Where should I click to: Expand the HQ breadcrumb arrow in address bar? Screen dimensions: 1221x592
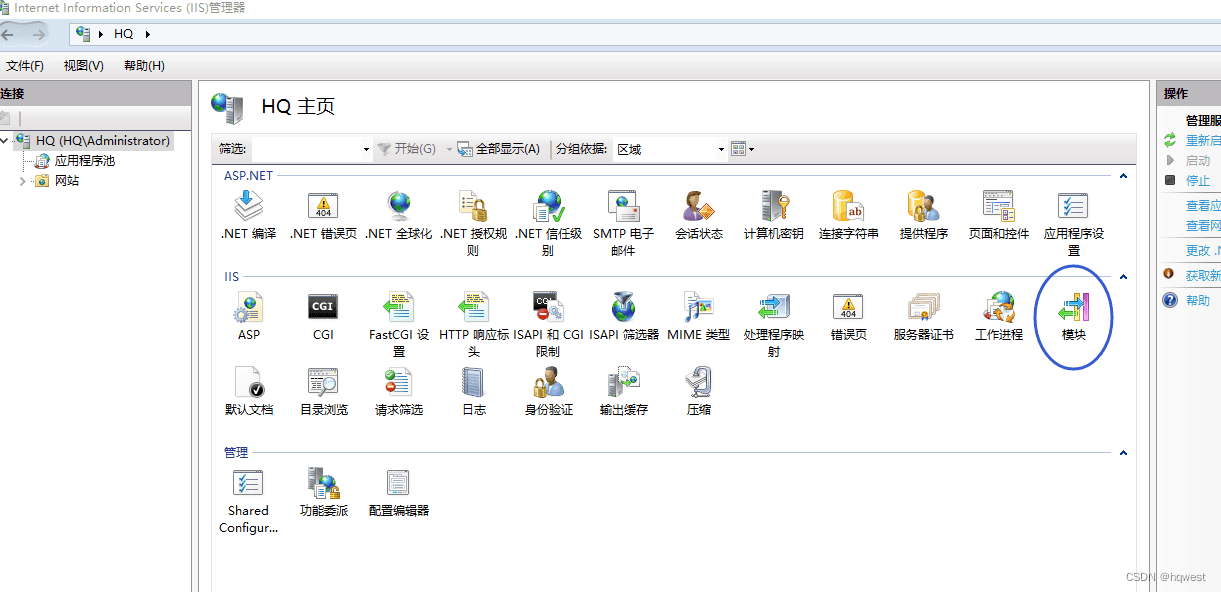pos(148,34)
